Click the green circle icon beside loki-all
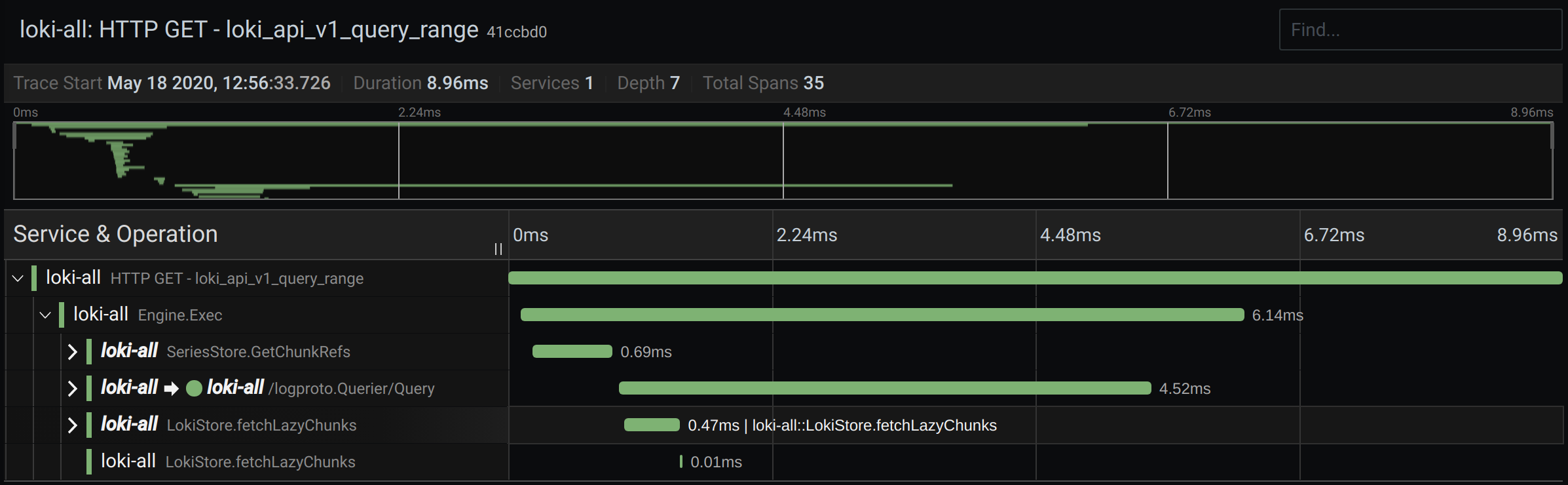This screenshot has height=485, width=1568. pyautogui.click(x=194, y=389)
